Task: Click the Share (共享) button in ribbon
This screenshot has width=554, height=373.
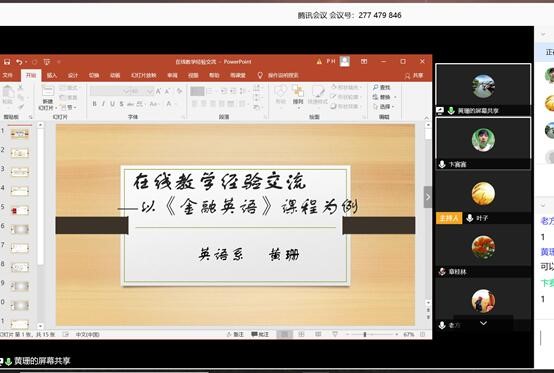Action: tap(414, 76)
